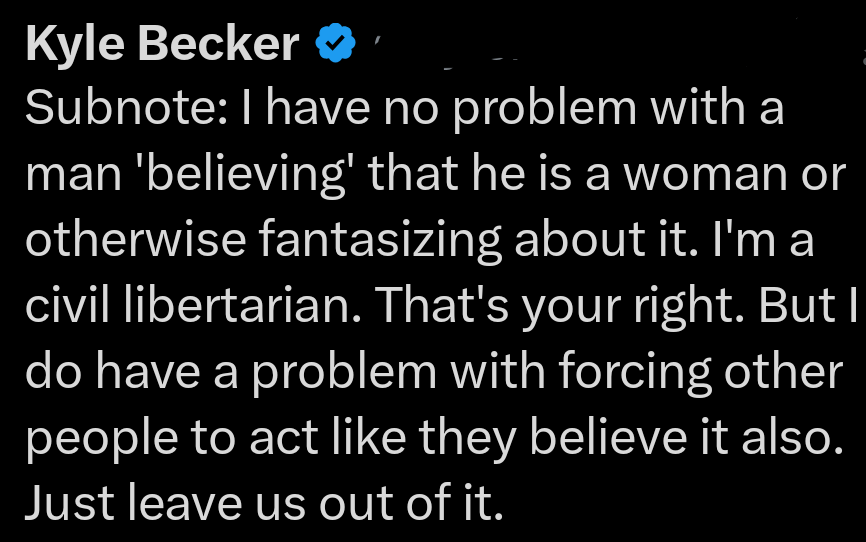Click the word "Subnote" in the tweet
Viewport: 866px width, 542px height.
[x=114, y=108]
